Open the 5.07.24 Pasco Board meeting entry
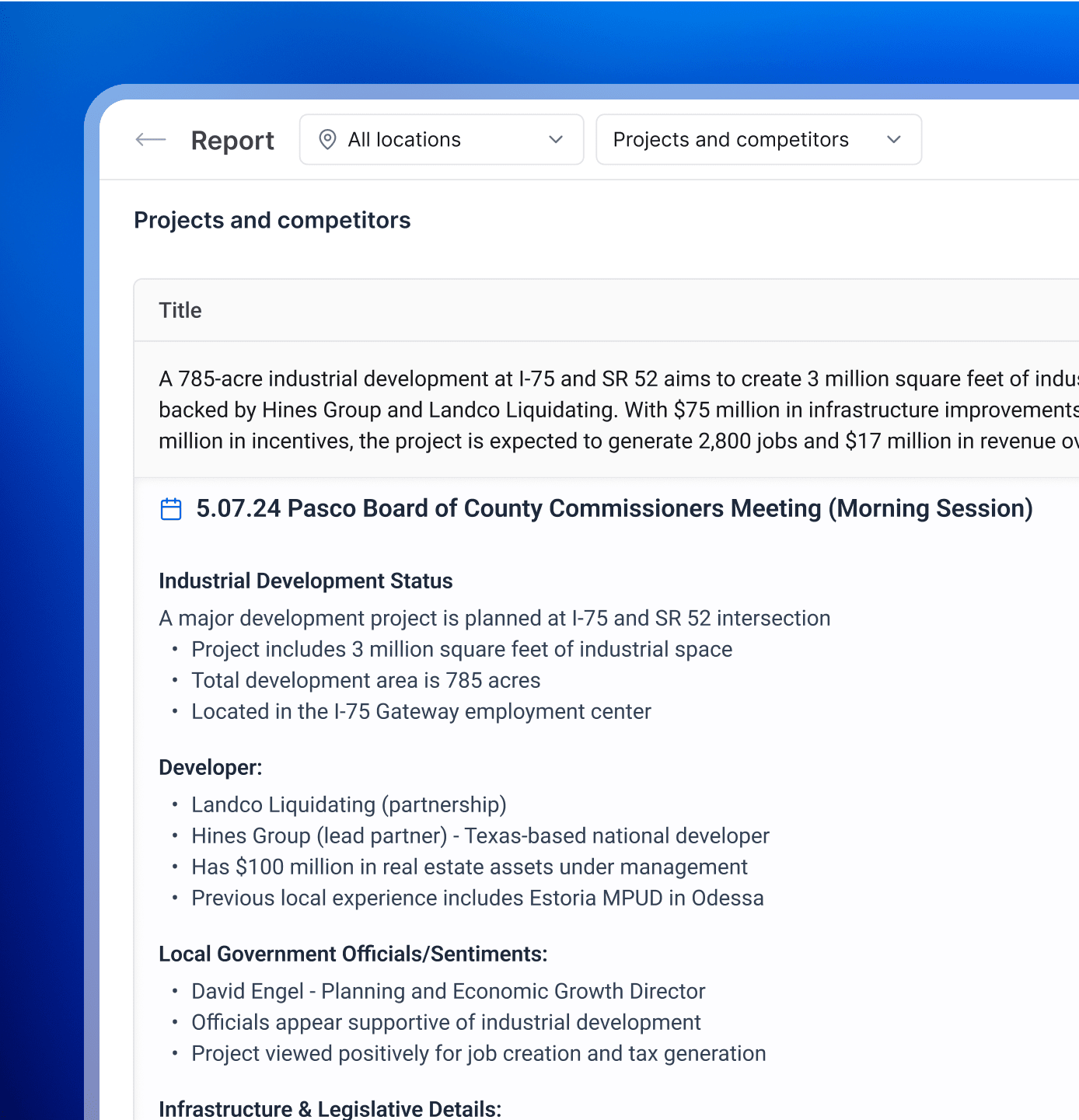This screenshot has width=1079, height=1120. coord(614,508)
